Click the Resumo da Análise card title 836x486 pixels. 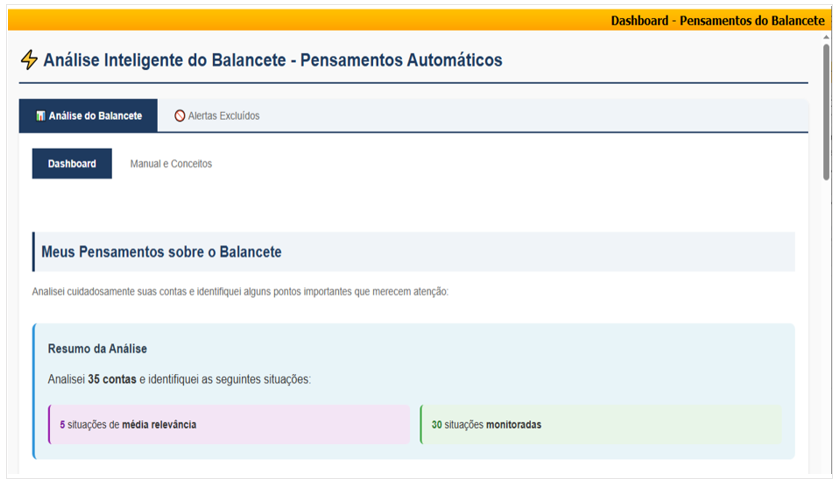tap(97, 349)
